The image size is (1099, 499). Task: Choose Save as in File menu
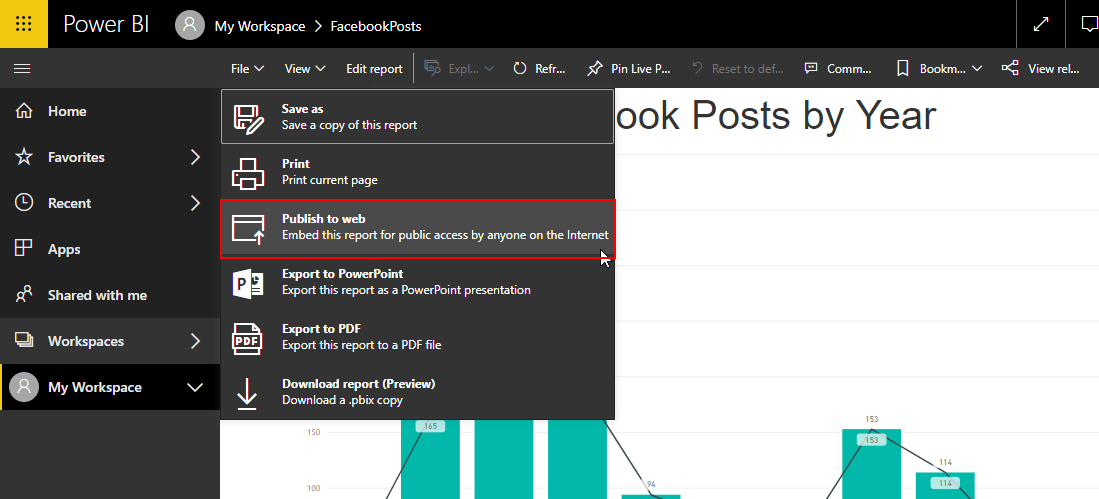[x=418, y=116]
